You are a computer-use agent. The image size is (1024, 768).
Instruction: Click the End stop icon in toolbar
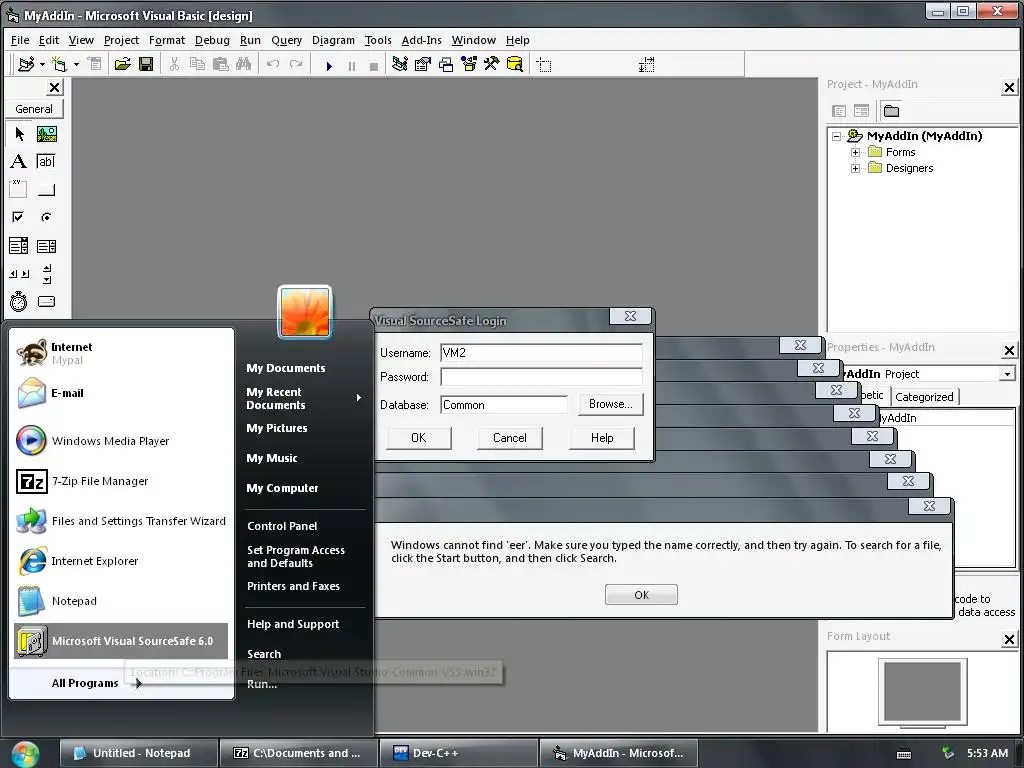(374, 66)
